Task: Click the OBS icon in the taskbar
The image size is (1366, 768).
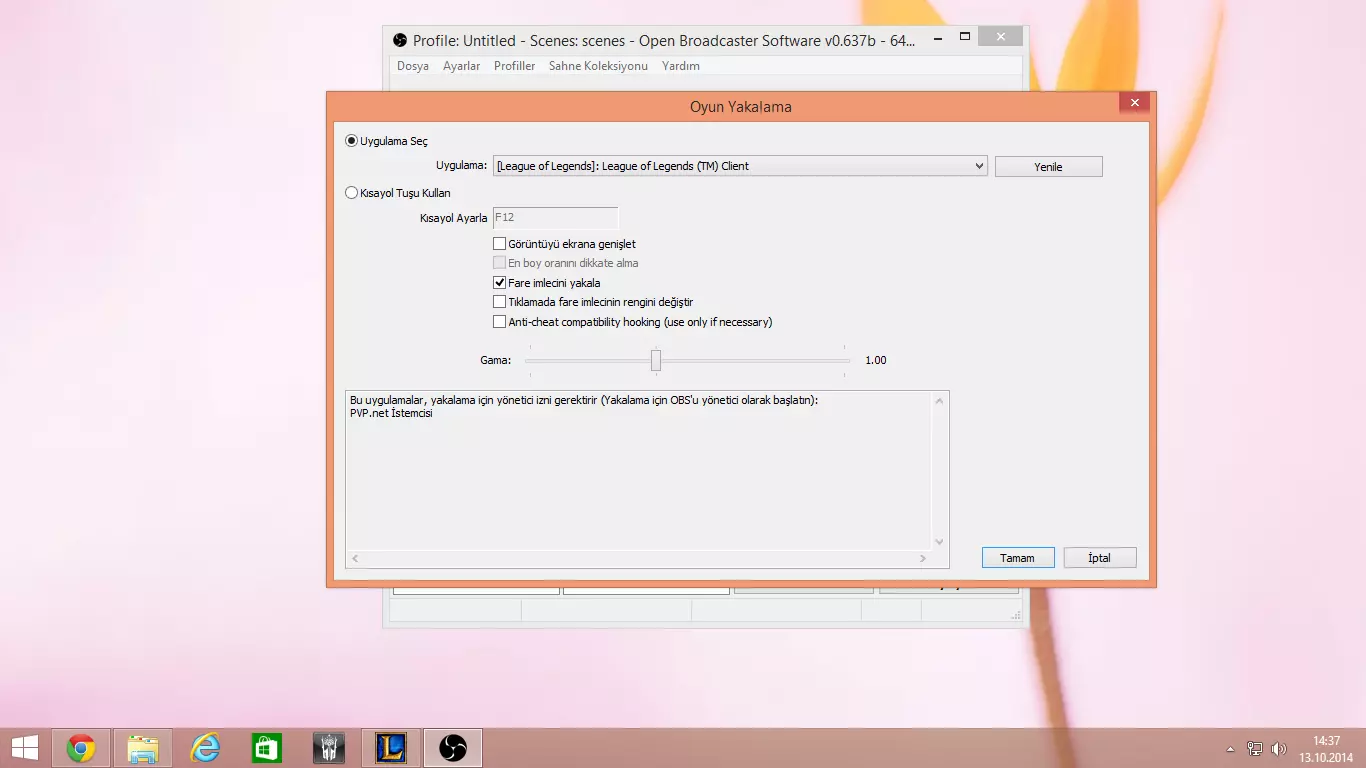Action: click(x=453, y=747)
